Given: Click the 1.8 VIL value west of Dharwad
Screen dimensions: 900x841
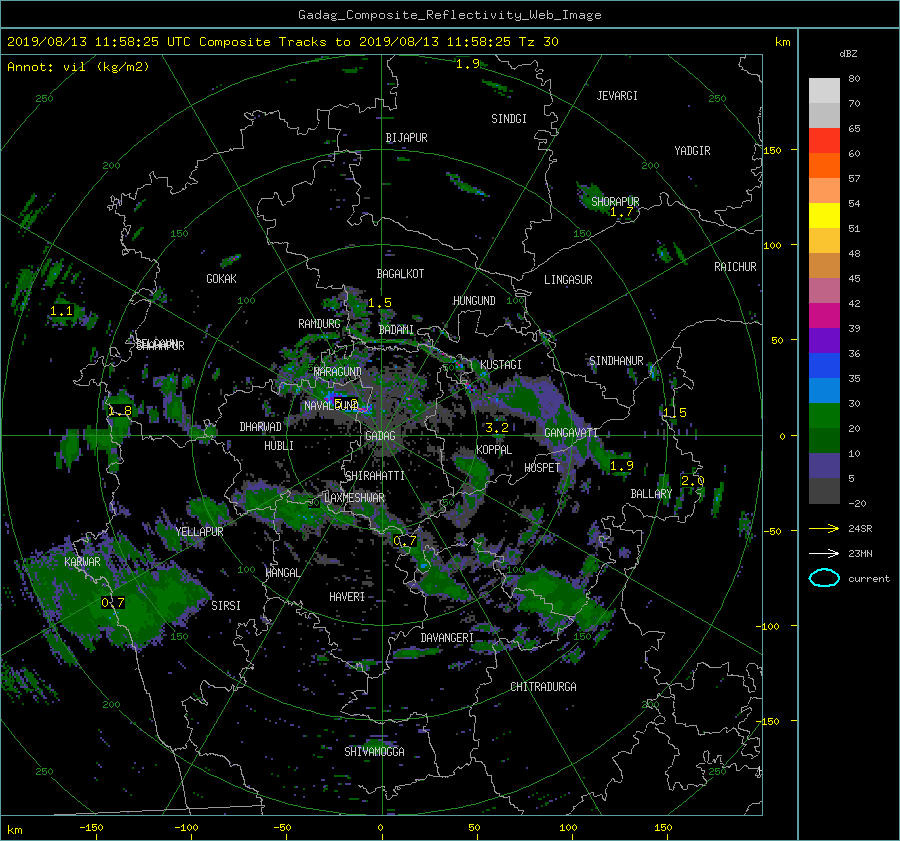Looking at the screenshot, I should 120,411.
